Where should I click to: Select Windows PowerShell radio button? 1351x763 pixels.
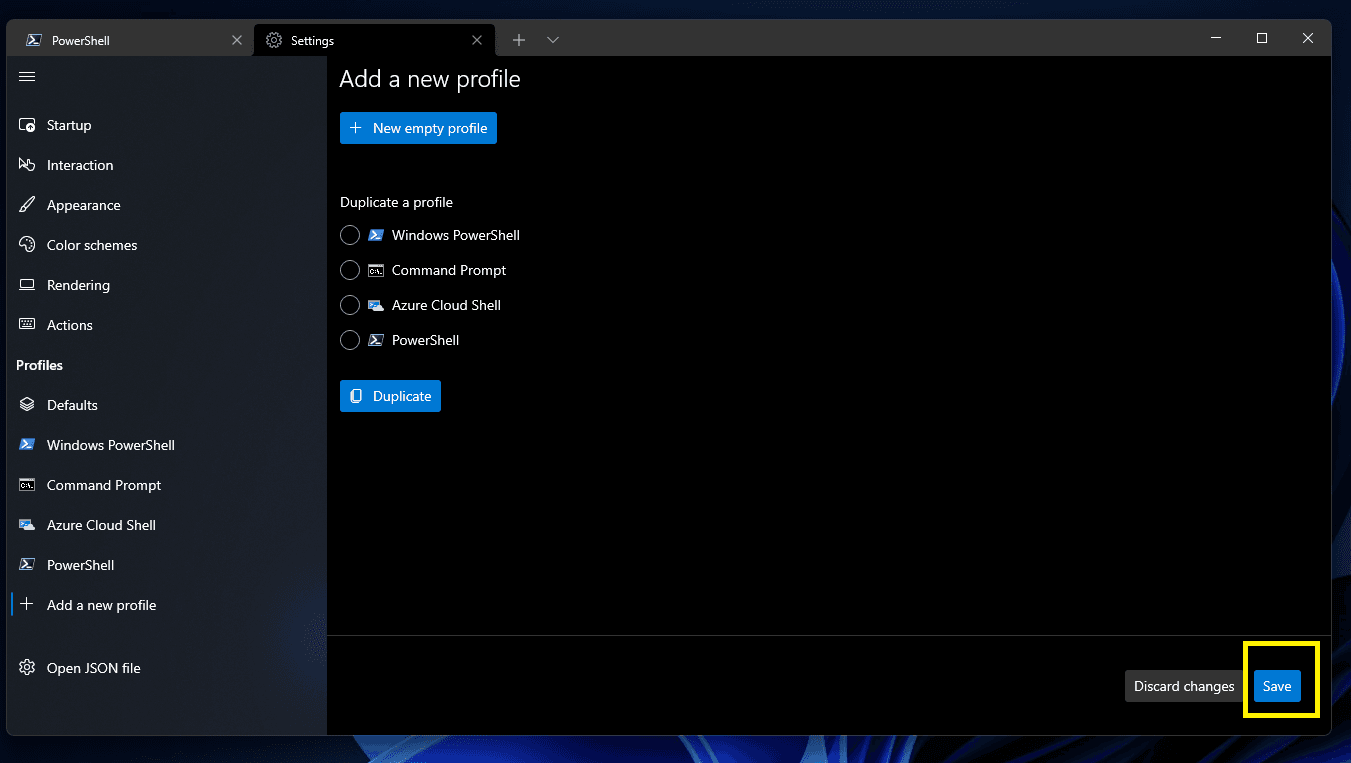(350, 235)
